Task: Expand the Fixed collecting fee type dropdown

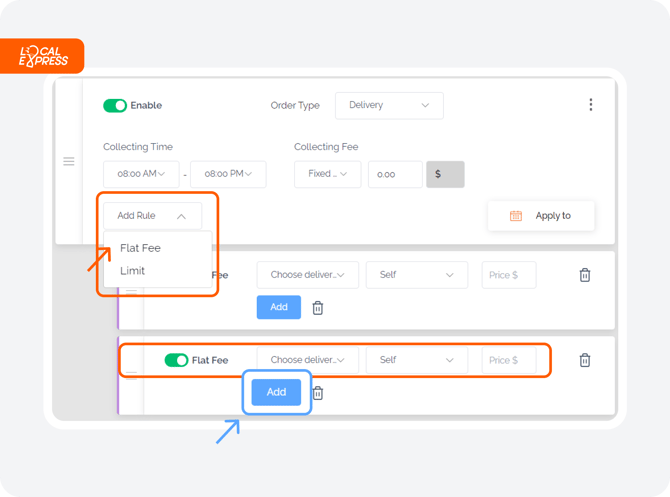Action: coord(327,174)
